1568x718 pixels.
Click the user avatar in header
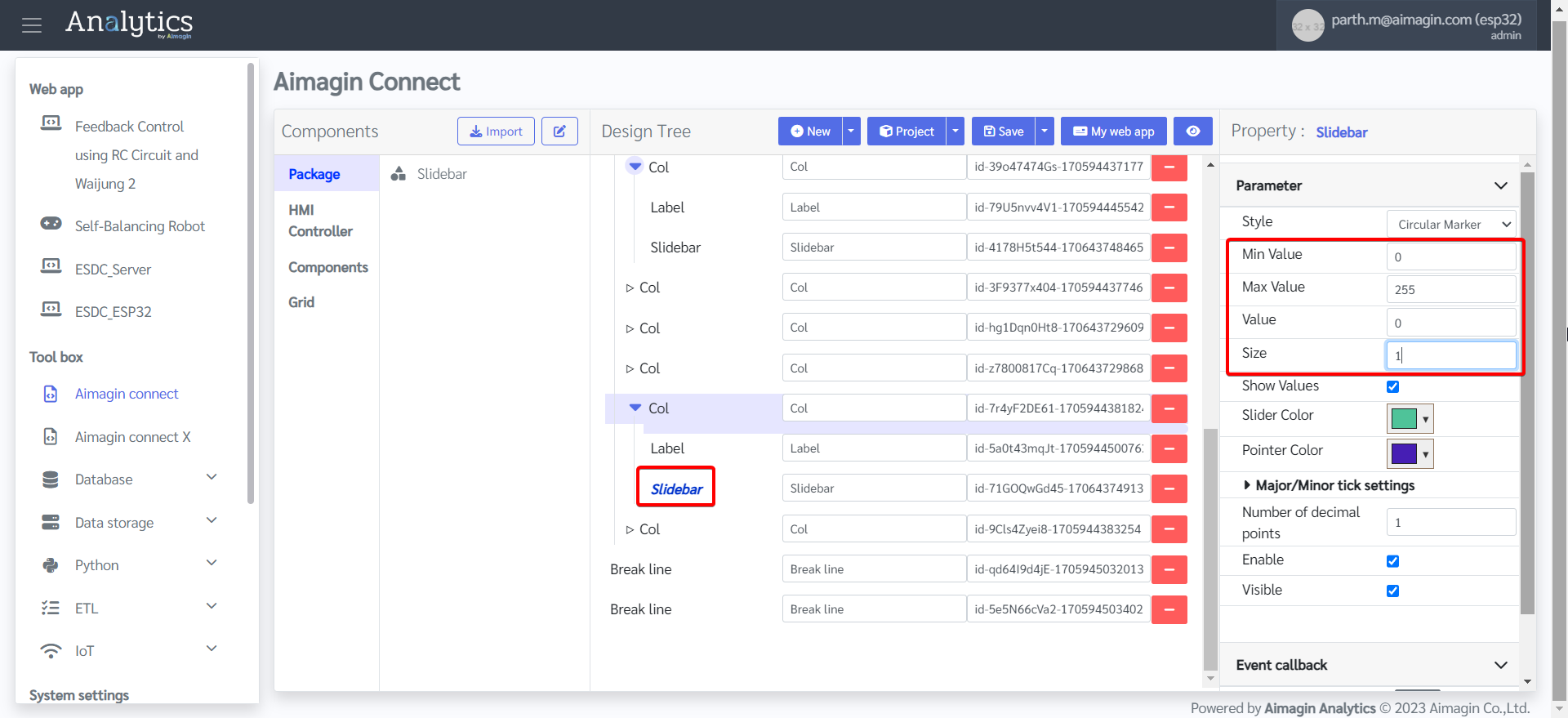click(x=1307, y=25)
